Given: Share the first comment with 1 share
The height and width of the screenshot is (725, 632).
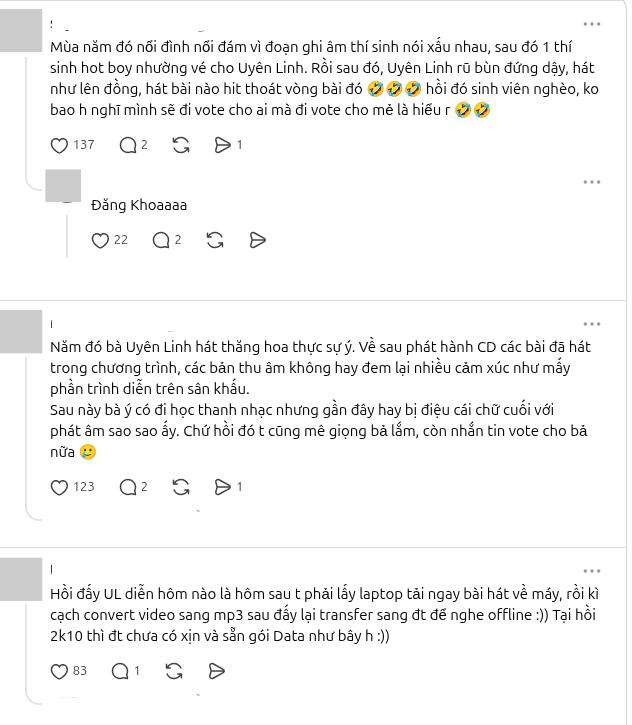Looking at the screenshot, I should click(222, 146).
